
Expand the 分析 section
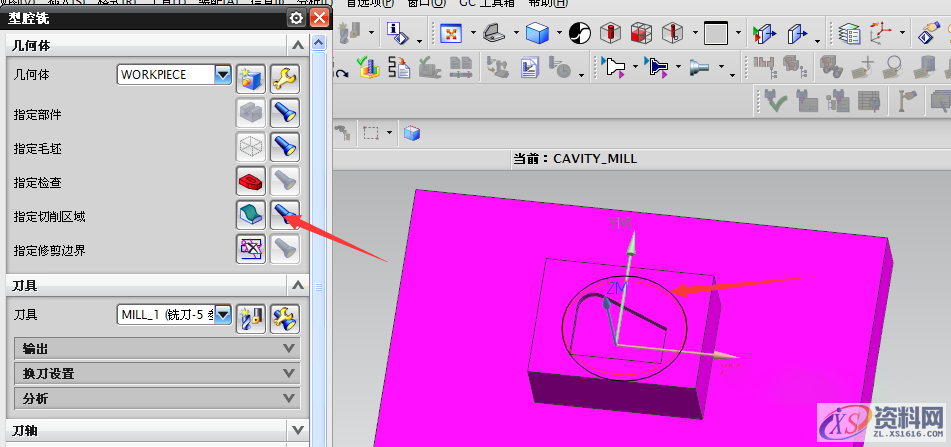[157, 398]
